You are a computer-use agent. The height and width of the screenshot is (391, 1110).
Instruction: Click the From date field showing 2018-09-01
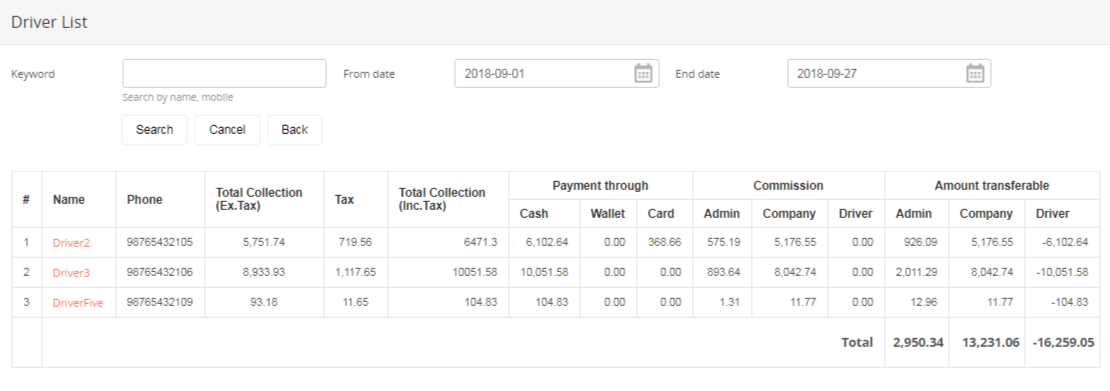556,73
